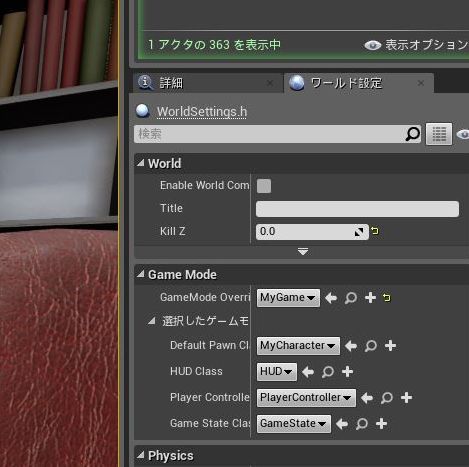Browse to Default Pawn Class asset
The height and width of the screenshot is (467, 469).
(x=371, y=346)
